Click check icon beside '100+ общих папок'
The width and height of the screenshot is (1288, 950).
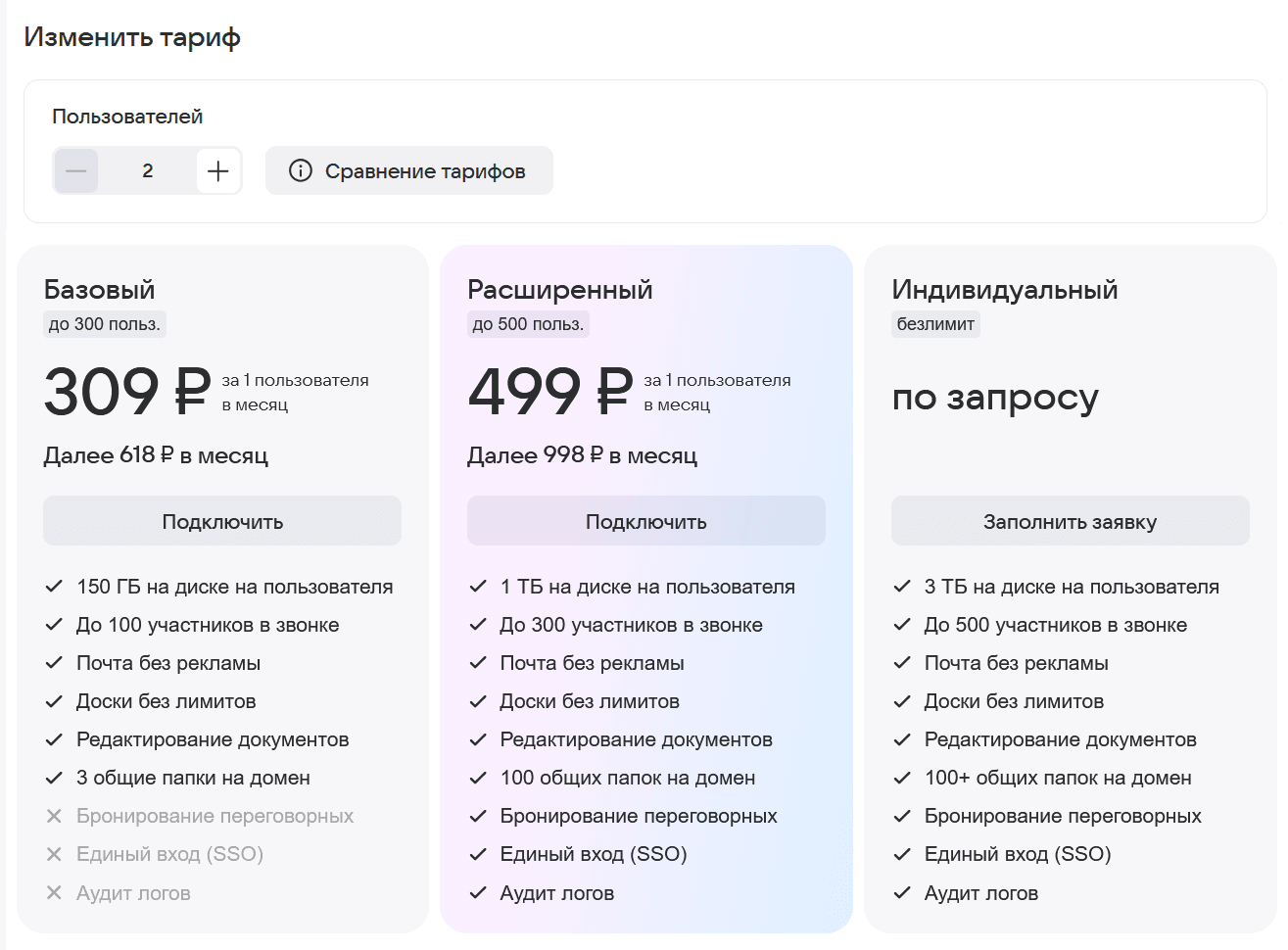point(902,778)
